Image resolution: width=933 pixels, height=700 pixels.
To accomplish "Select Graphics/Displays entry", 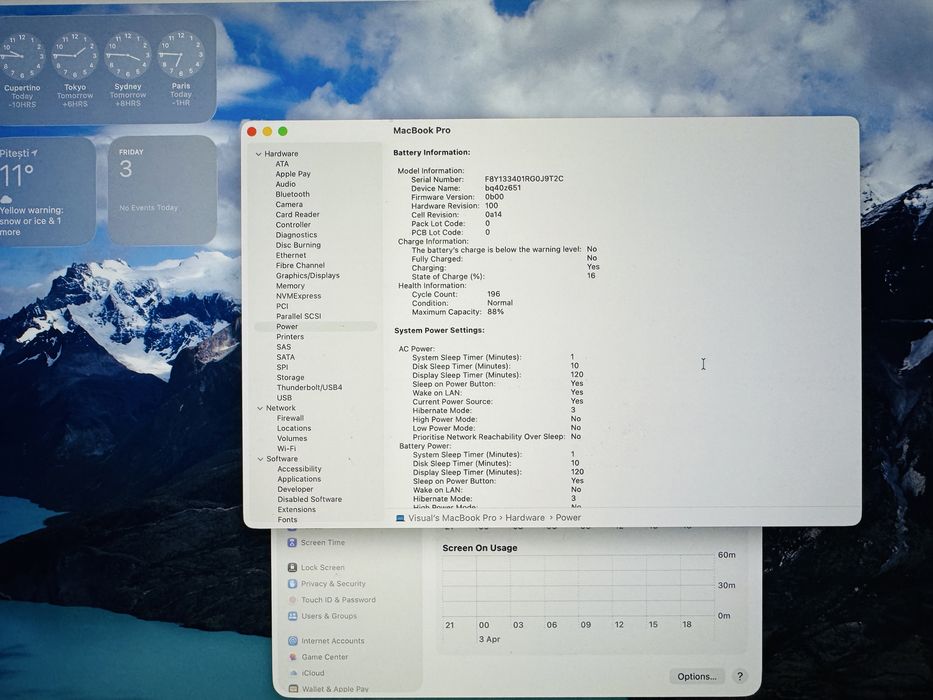I will [x=308, y=276].
